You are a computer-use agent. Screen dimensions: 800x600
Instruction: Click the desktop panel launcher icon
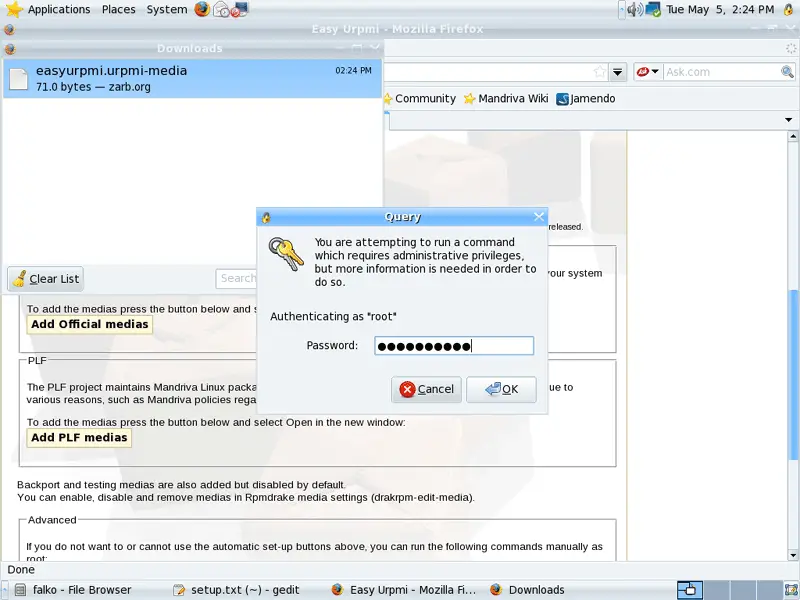point(239,9)
